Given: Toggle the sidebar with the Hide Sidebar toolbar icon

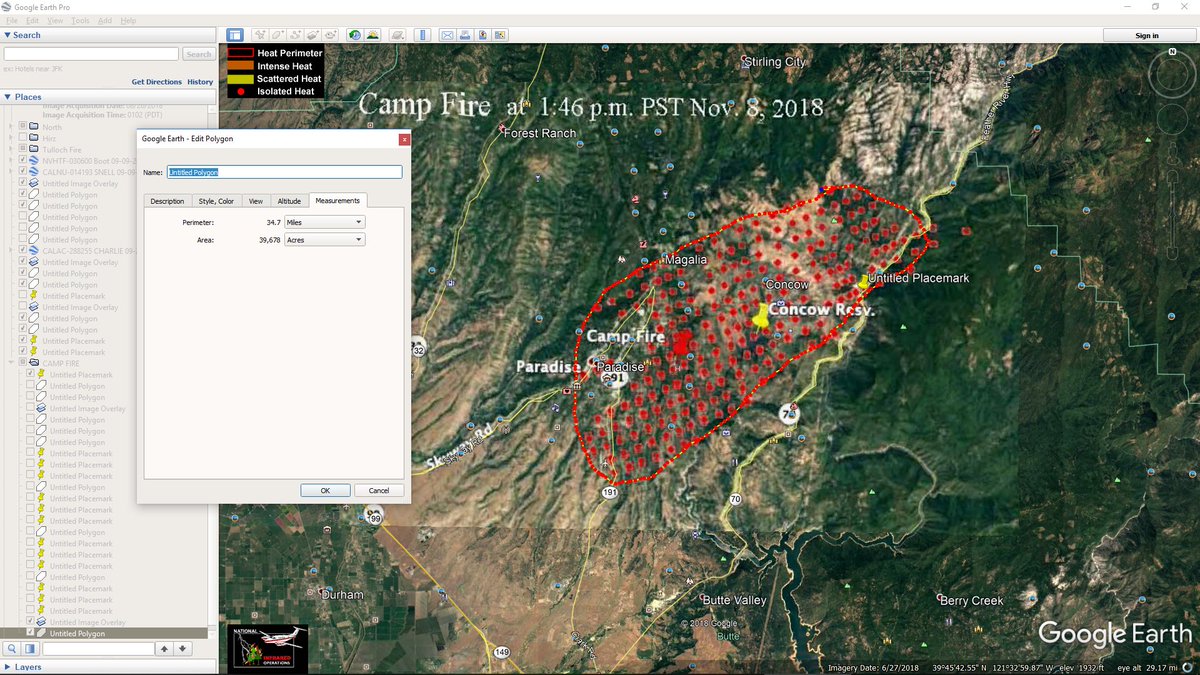Looking at the screenshot, I should [x=235, y=35].
